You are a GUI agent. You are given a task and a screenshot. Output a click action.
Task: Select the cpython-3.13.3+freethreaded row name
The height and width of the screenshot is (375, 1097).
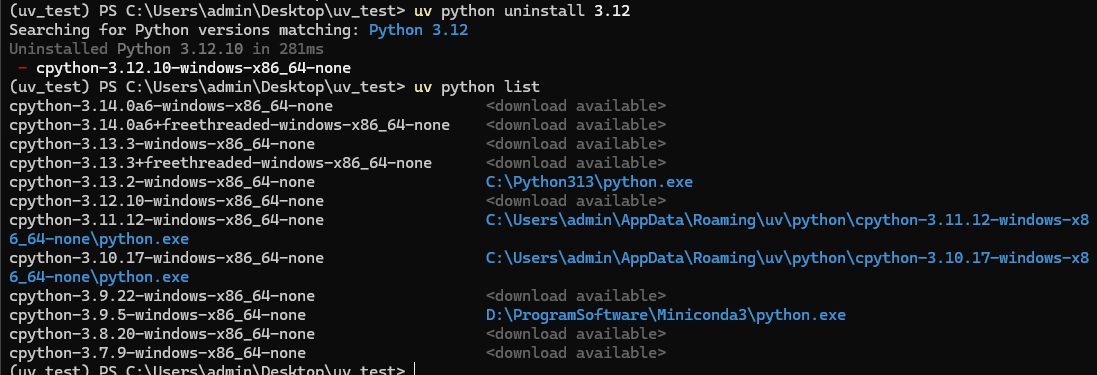[220, 163]
